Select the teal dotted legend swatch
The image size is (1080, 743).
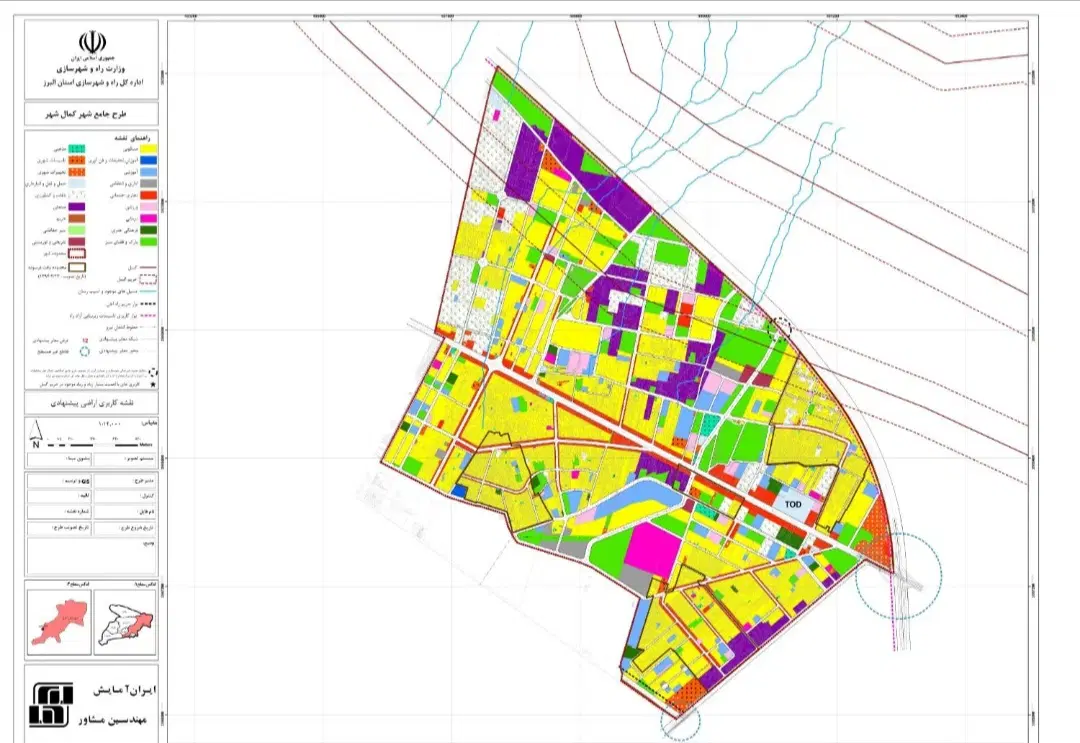click(76, 149)
